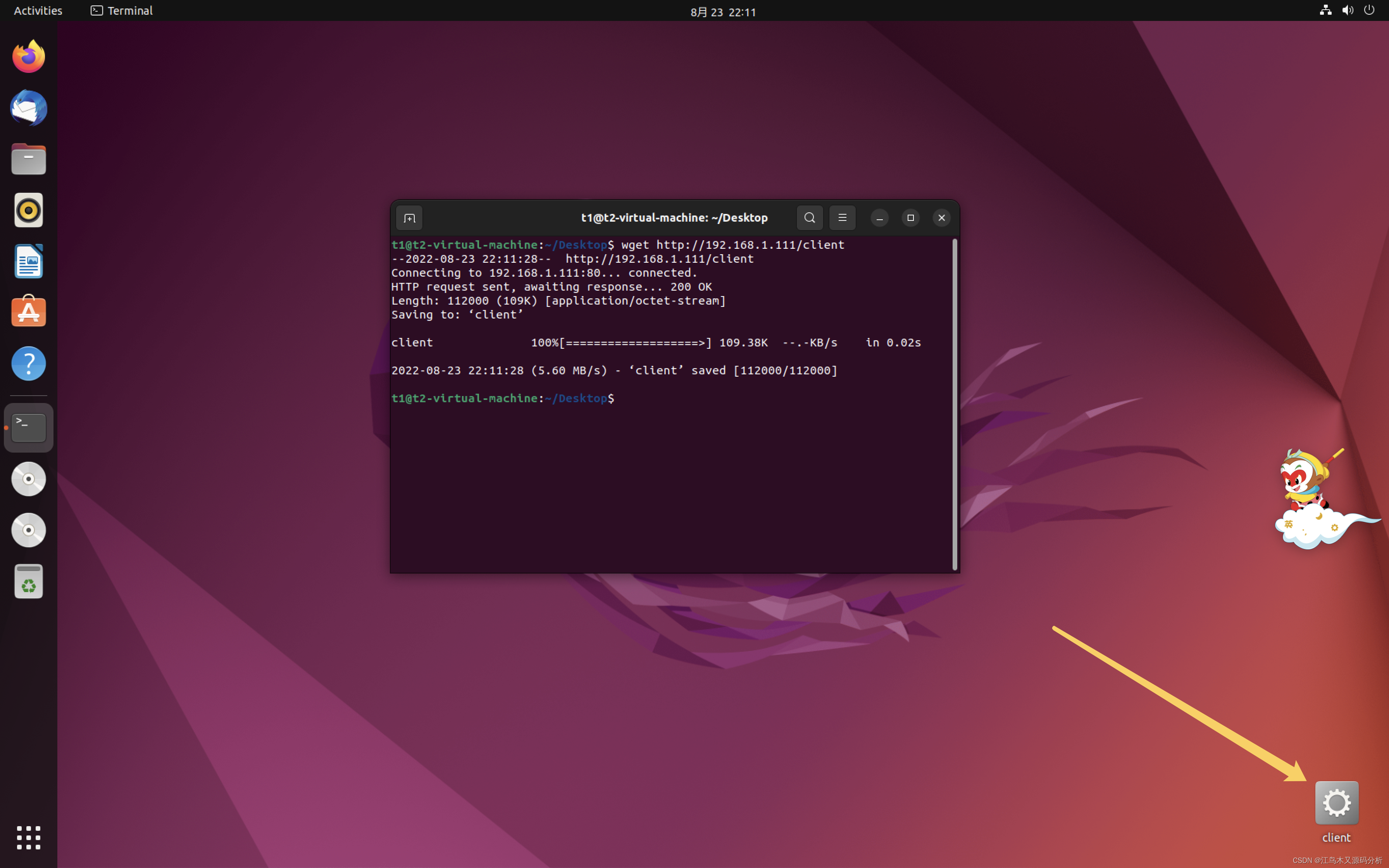Launch Rhythmbox music player
This screenshot has height=868, width=1389.
pos(29,210)
